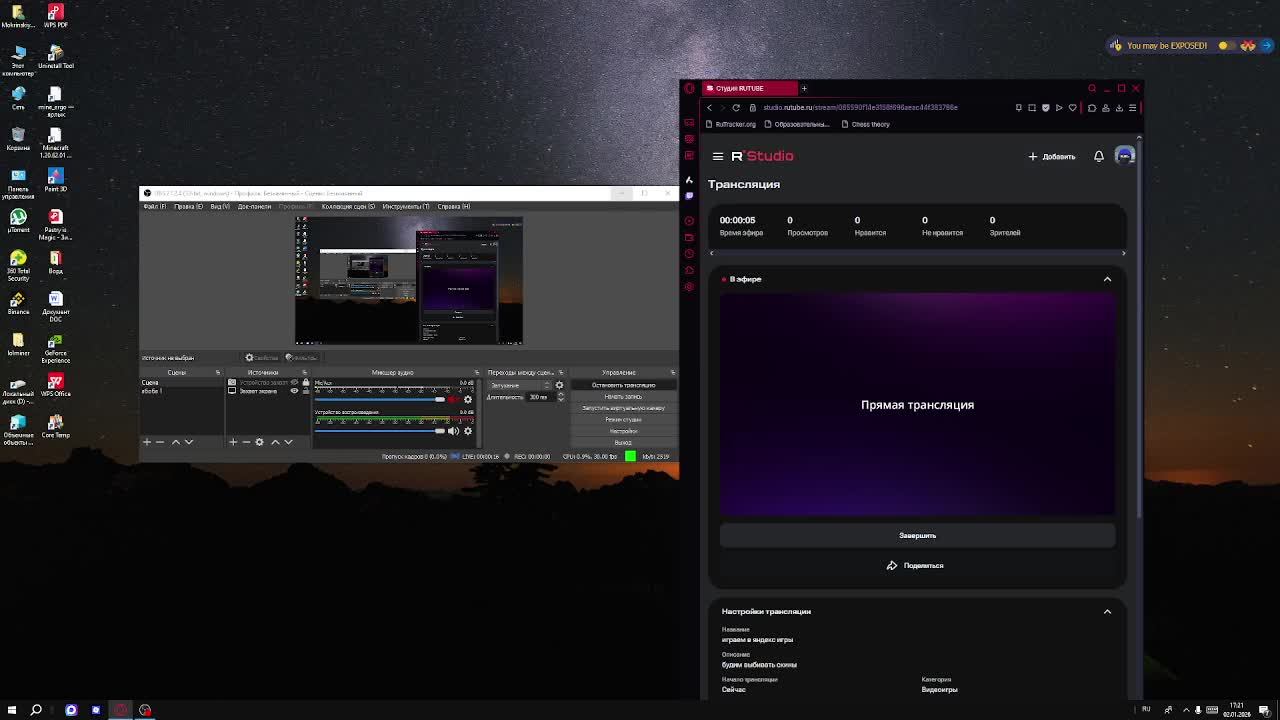Adjust the desktop audio volume slider
This screenshot has width=1280, height=720.
(380, 431)
